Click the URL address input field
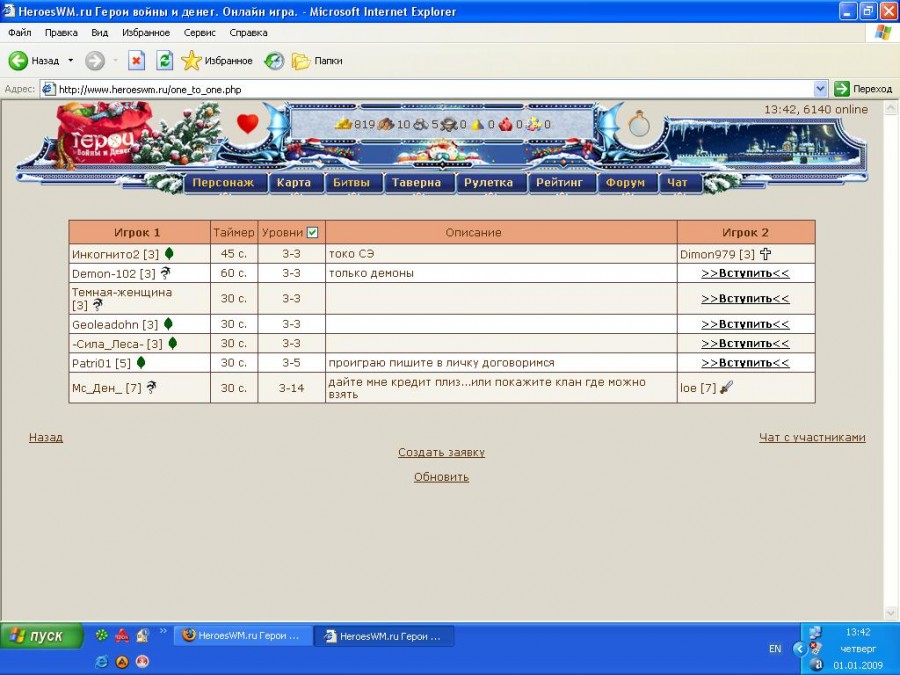Image resolution: width=900 pixels, height=675 pixels. tap(430, 89)
